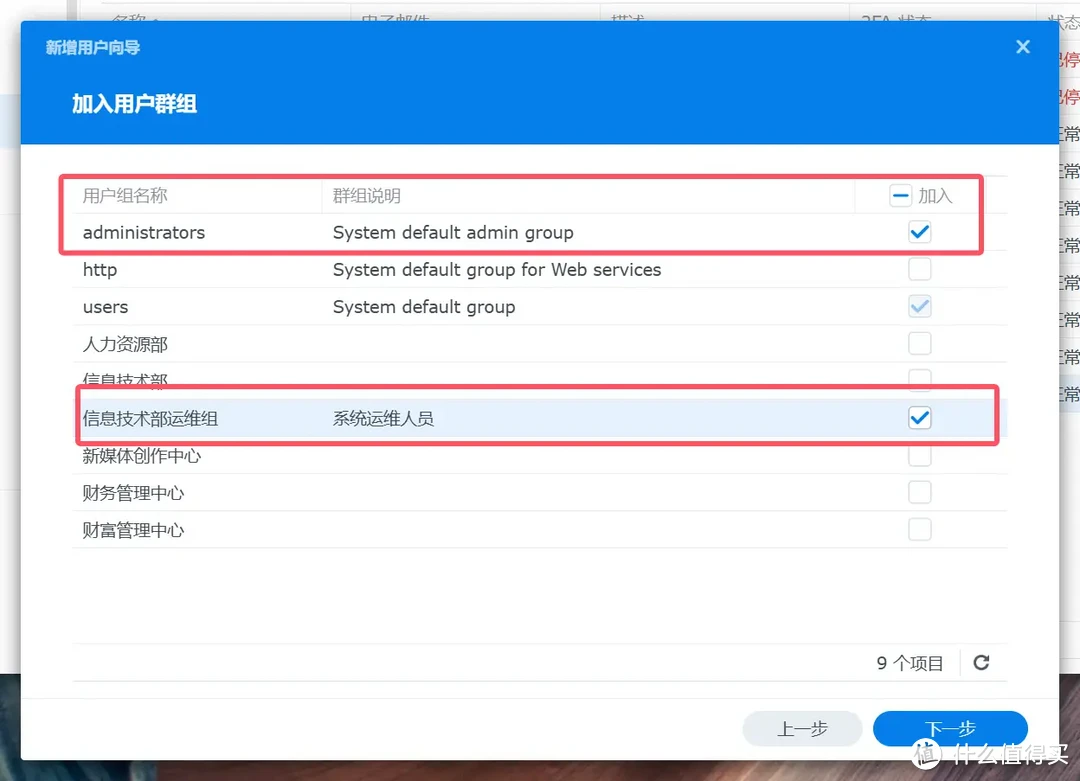This screenshot has width=1080, height=781.
Task: Check the 新媒体创作中心 group
Action: coord(919,455)
